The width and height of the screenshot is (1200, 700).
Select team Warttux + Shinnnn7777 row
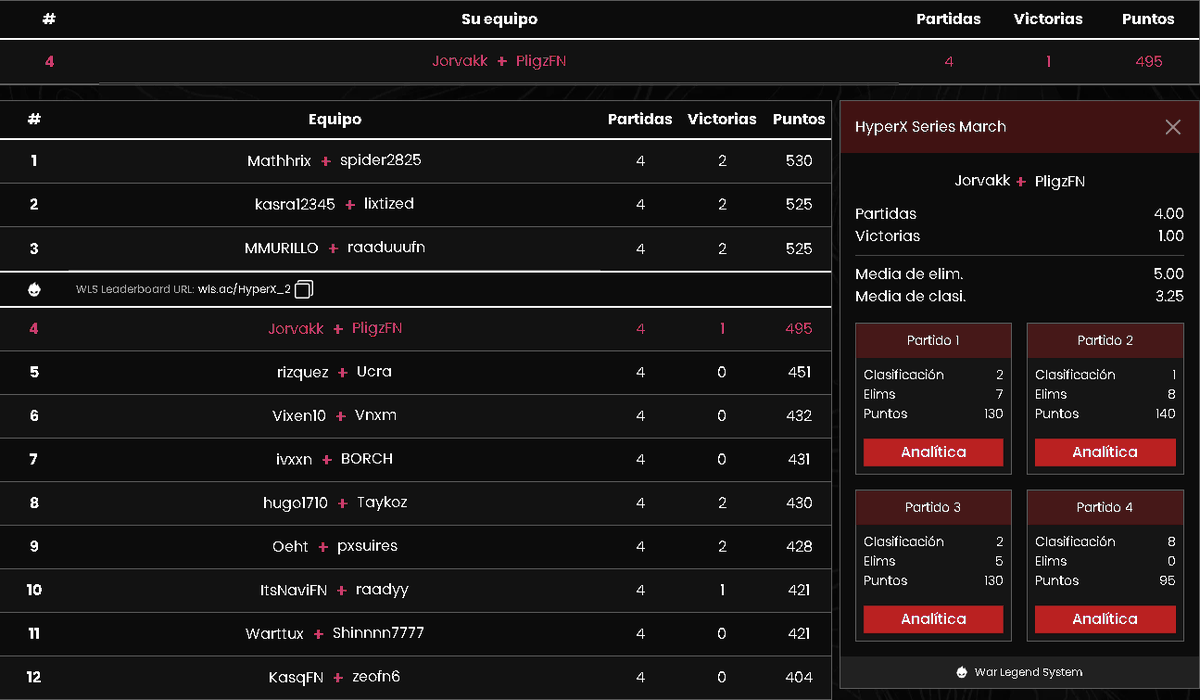tap(415, 633)
